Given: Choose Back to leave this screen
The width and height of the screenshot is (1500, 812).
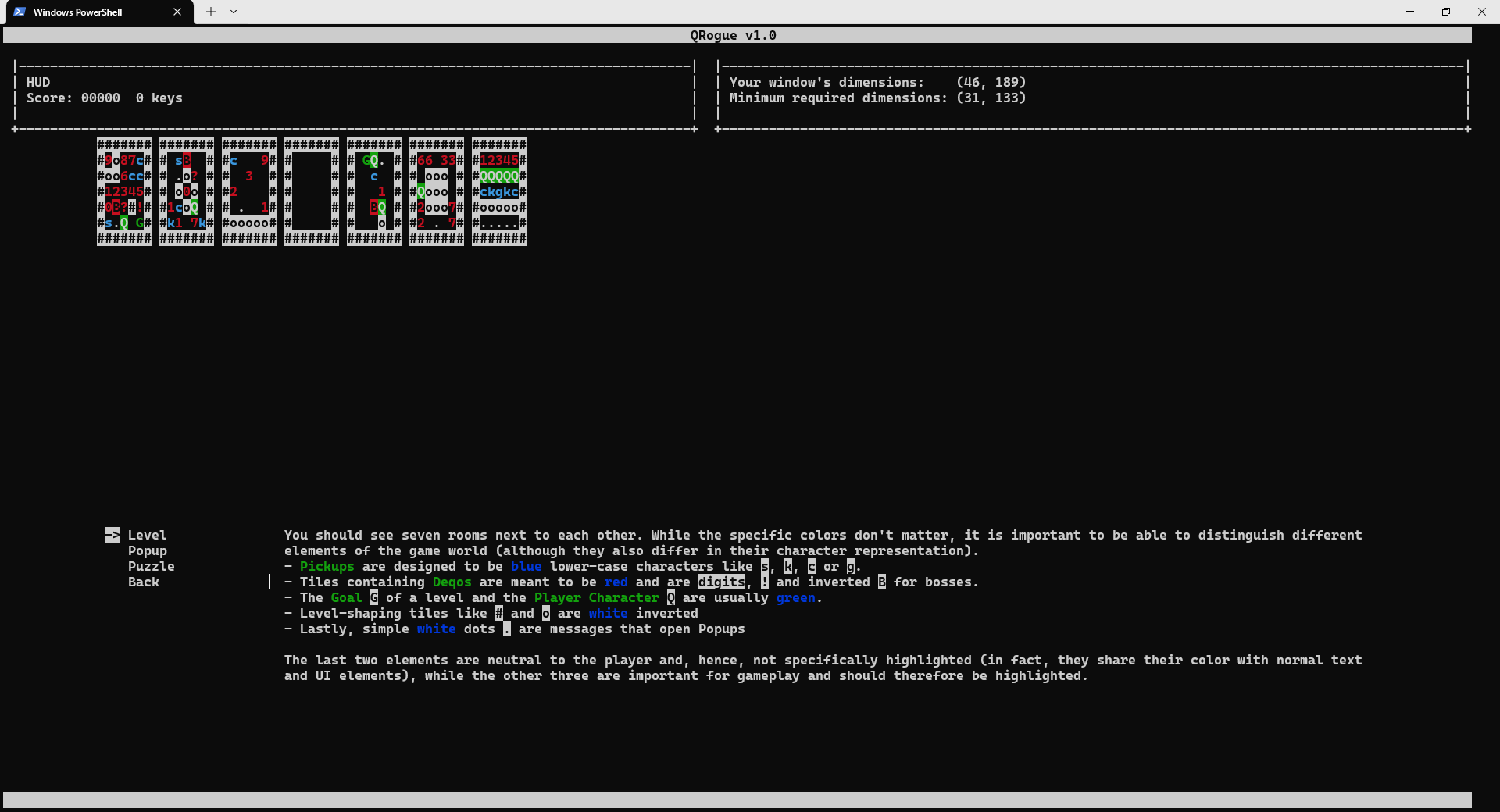Looking at the screenshot, I should pyautogui.click(x=143, y=582).
